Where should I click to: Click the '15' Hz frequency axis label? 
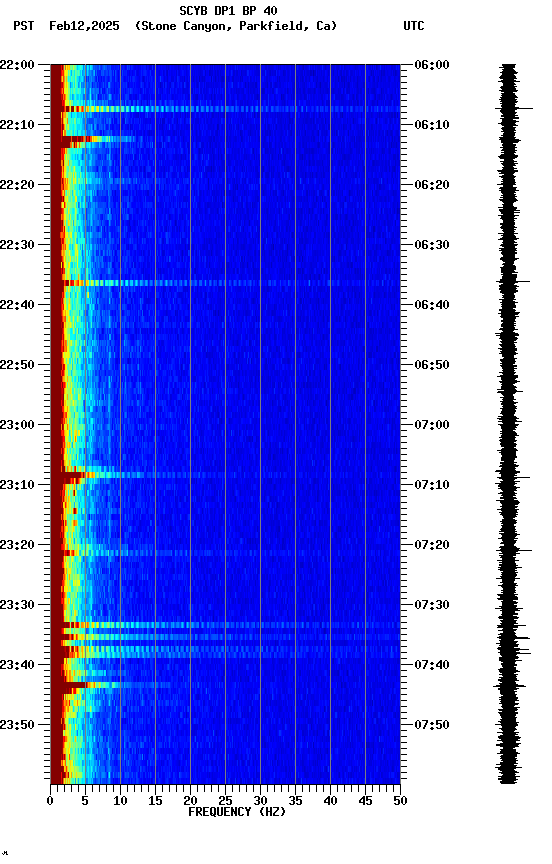point(155,801)
